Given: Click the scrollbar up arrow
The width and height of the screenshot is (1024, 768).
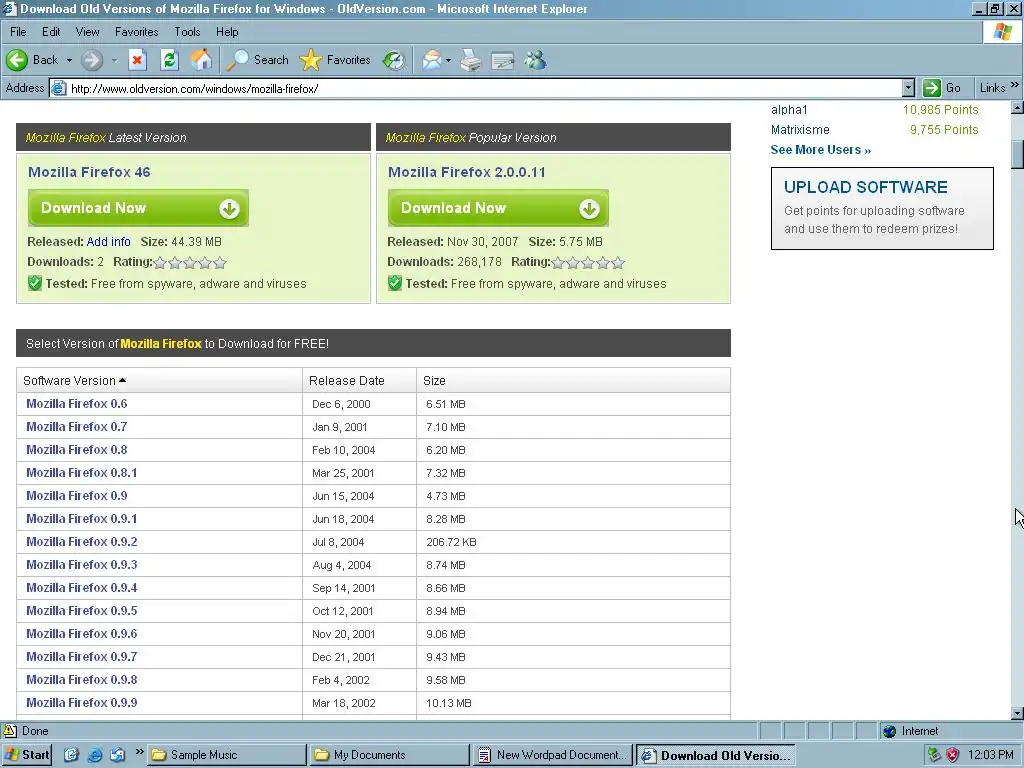Looking at the screenshot, I should [1017, 108].
